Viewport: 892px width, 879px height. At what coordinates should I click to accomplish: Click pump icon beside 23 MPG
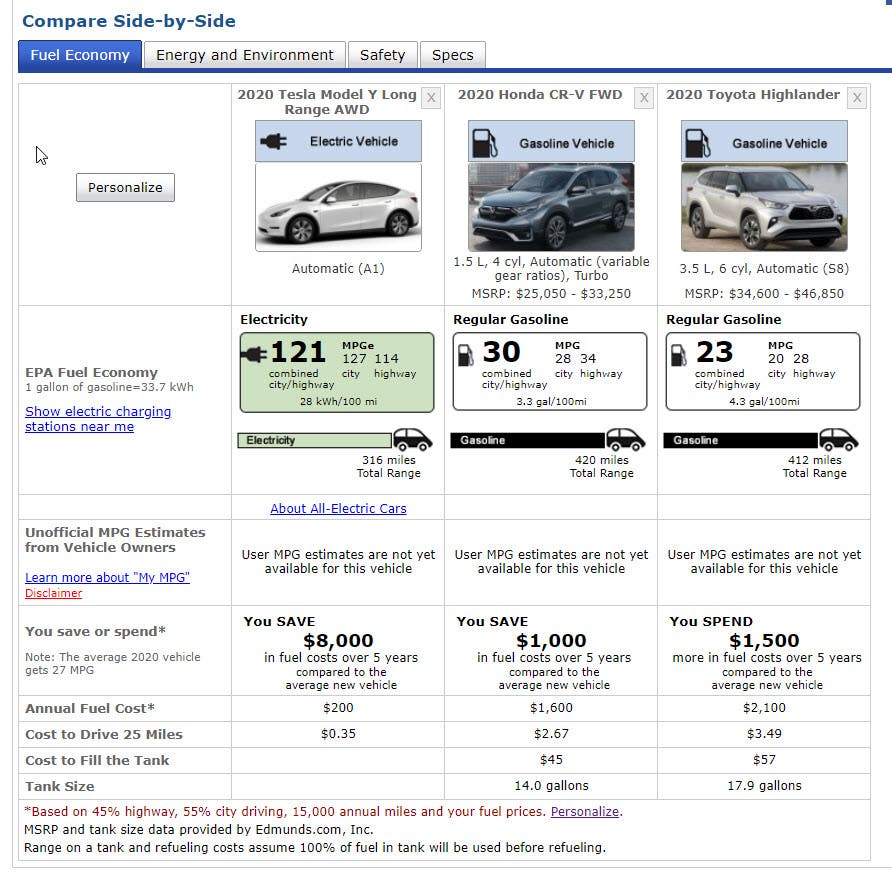[678, 355]
